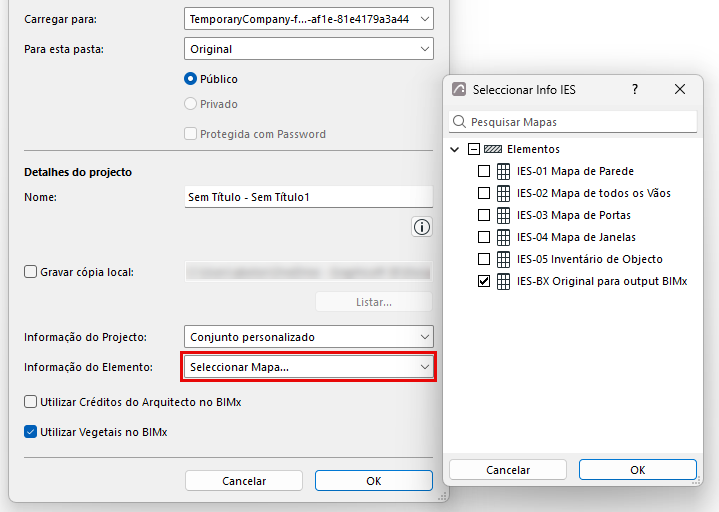Click the Archicad logo in dialog title
Image resolution: width=719 pixels, height=512 pixels.
click(459, 89)
